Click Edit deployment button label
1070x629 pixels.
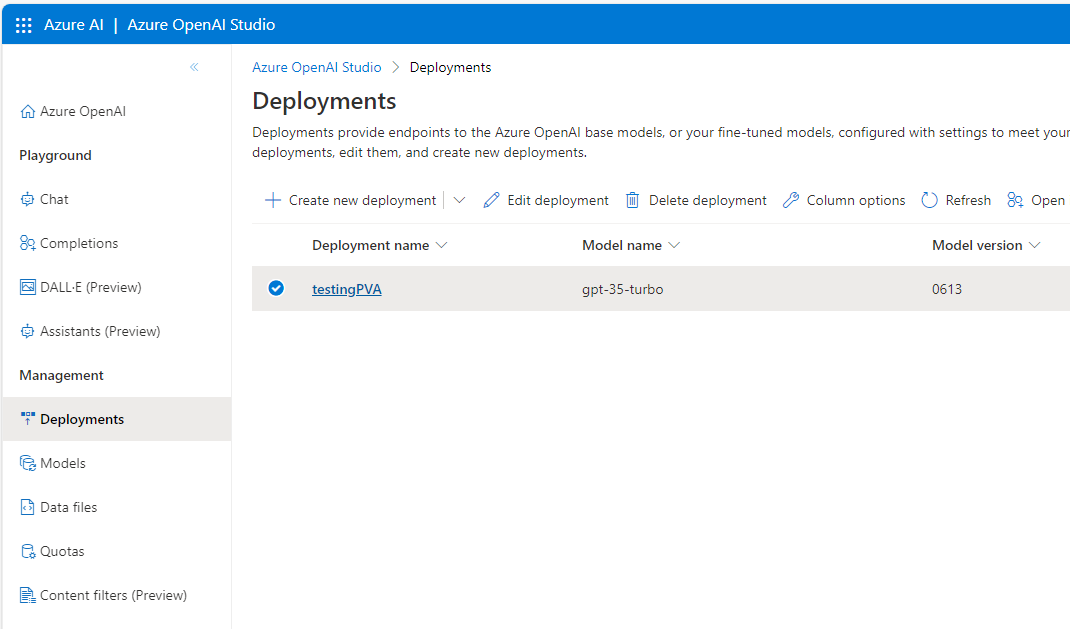coord(558,200)
